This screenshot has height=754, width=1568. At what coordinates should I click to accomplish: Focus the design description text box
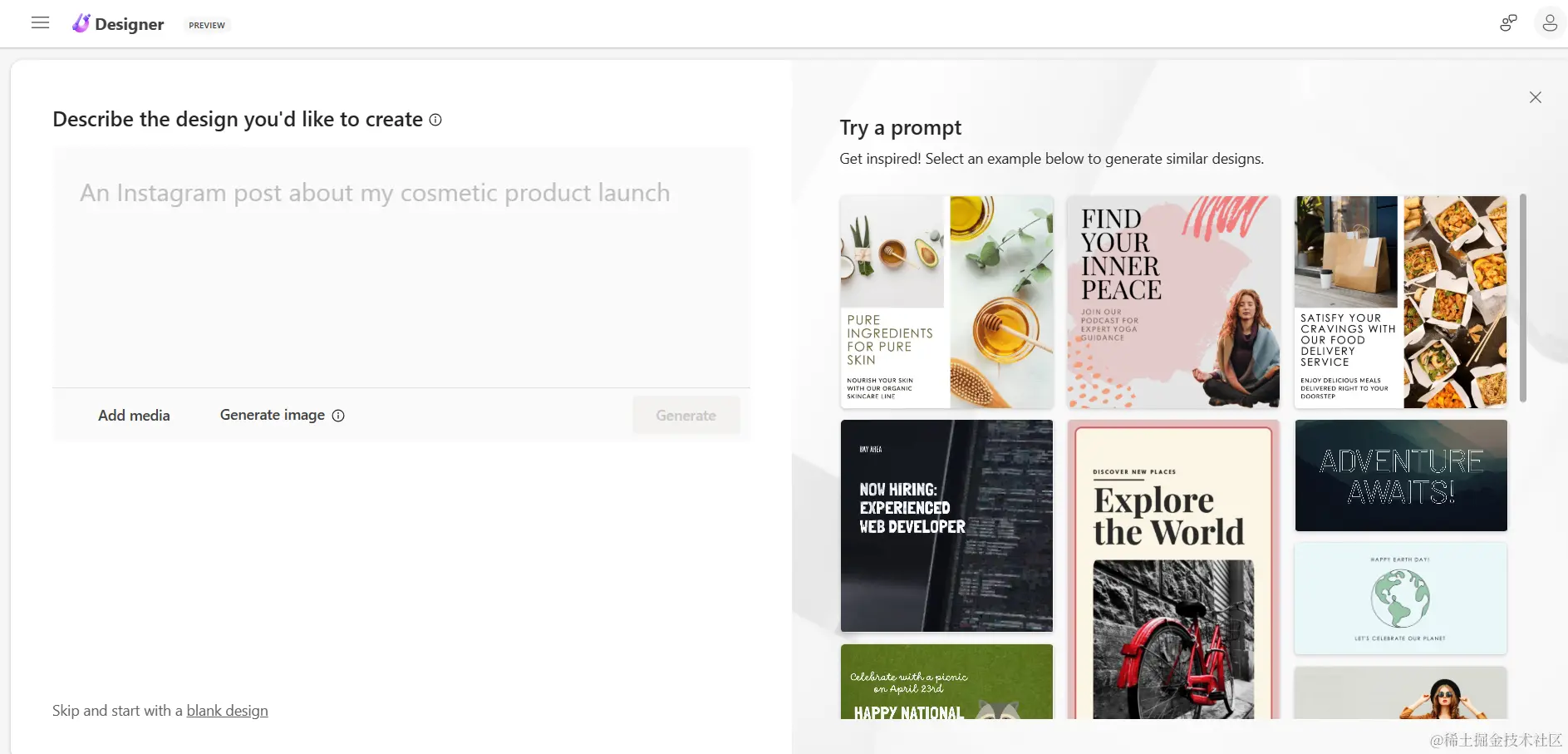pyautogui.click(x=401, y=267)
